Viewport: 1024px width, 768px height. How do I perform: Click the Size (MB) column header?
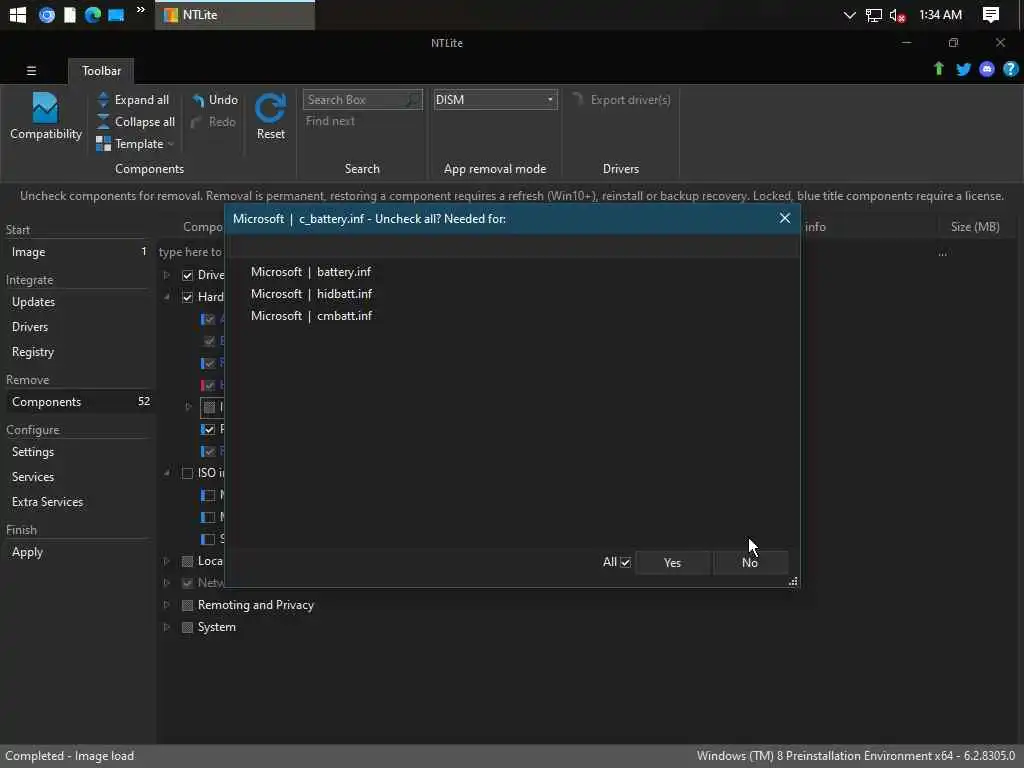coord(975,227)
